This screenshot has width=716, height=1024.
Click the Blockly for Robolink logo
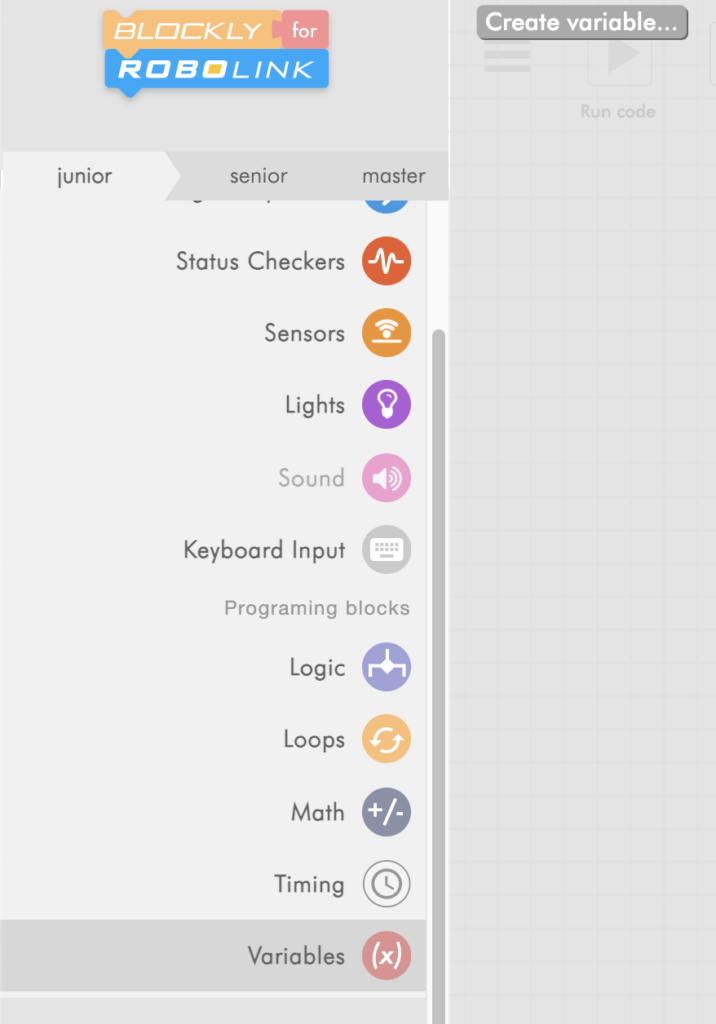(216, 52)
